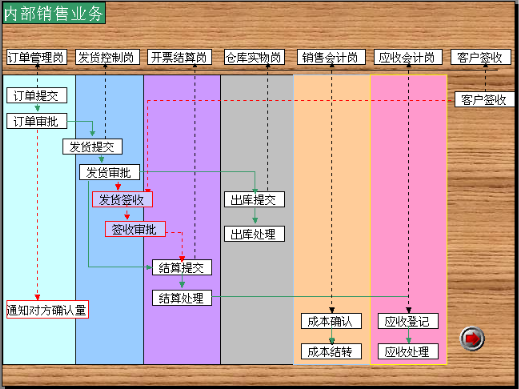This screenshot has width=519, height=389.
Task: Click the 应收登记 step
Action: click(408, 321)
